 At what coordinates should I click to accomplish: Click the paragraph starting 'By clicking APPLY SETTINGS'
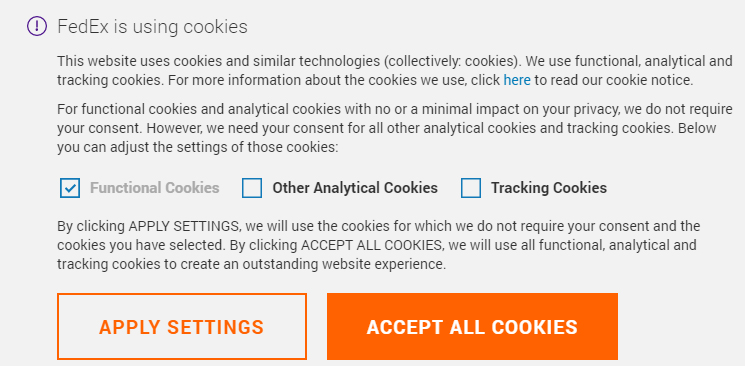pyautogui.click(x=379, y=245)
